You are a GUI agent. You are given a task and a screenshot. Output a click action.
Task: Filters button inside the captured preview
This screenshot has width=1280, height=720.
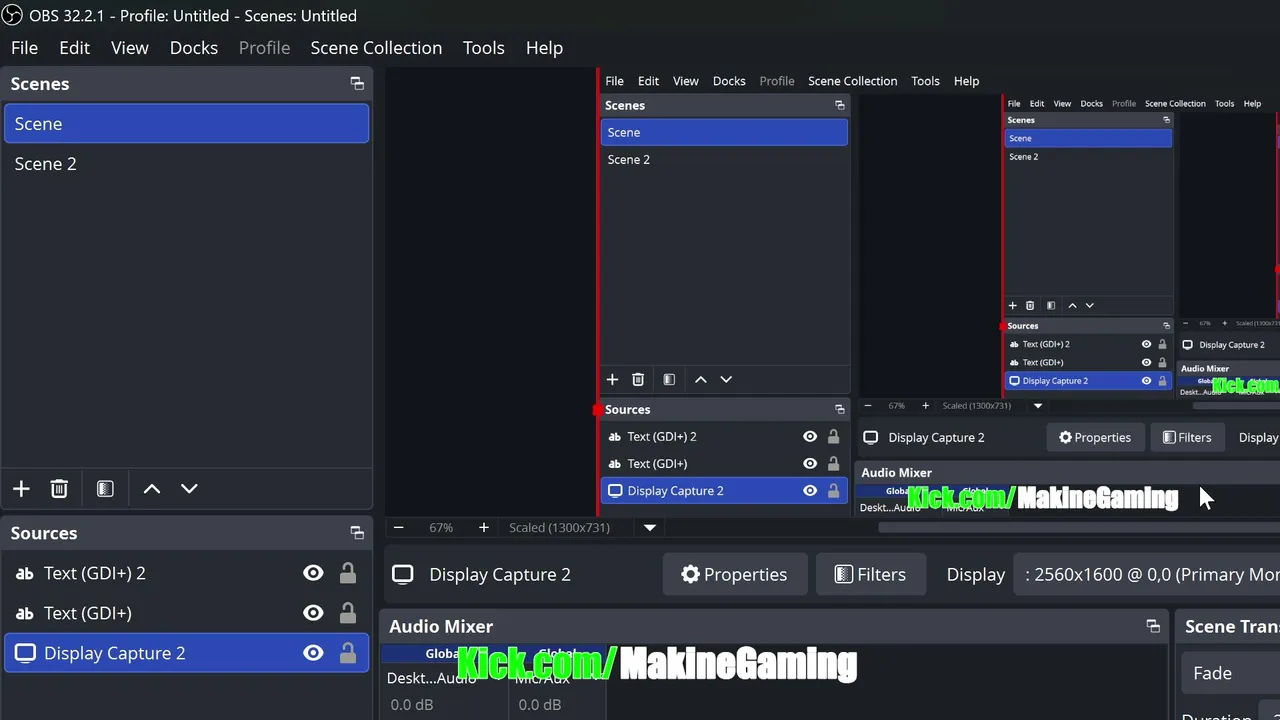pyautogui.click(x=1187, y=437)
